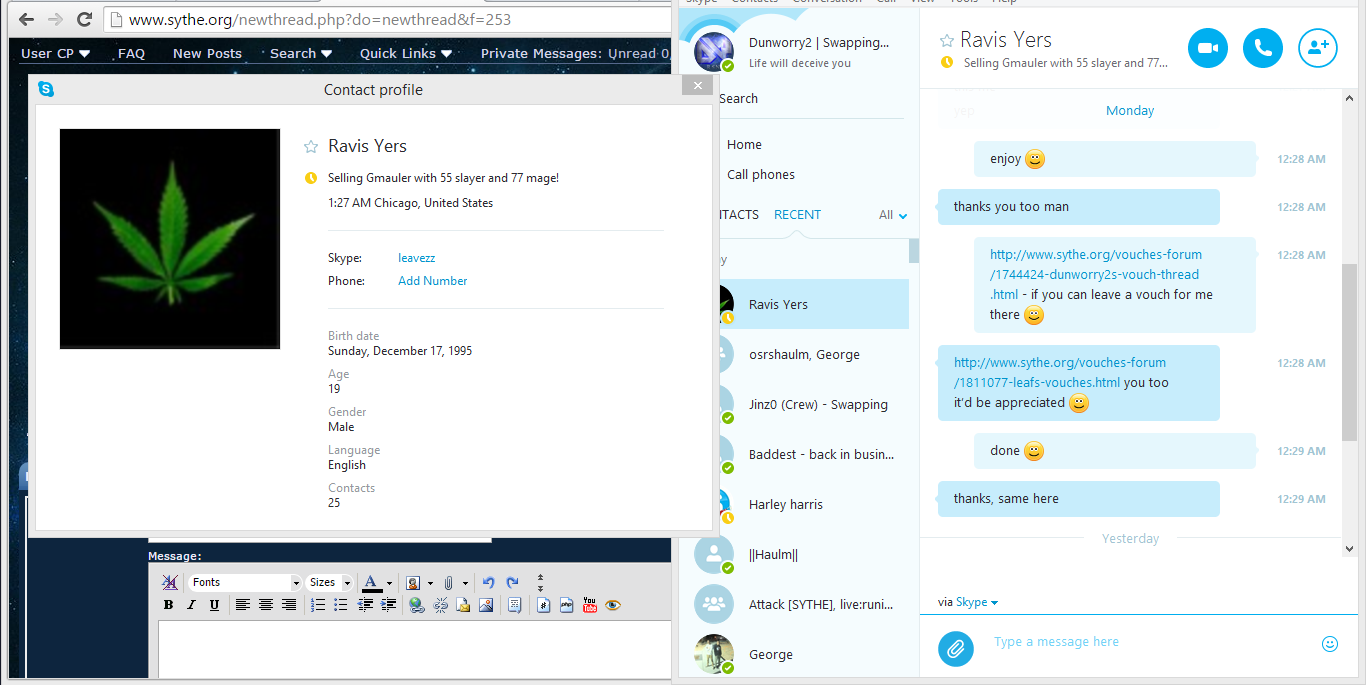Viewport: 1366px width, 685px height.
Task: Toggle bold formatting in forum editor
Action: [x=168, y=605]
